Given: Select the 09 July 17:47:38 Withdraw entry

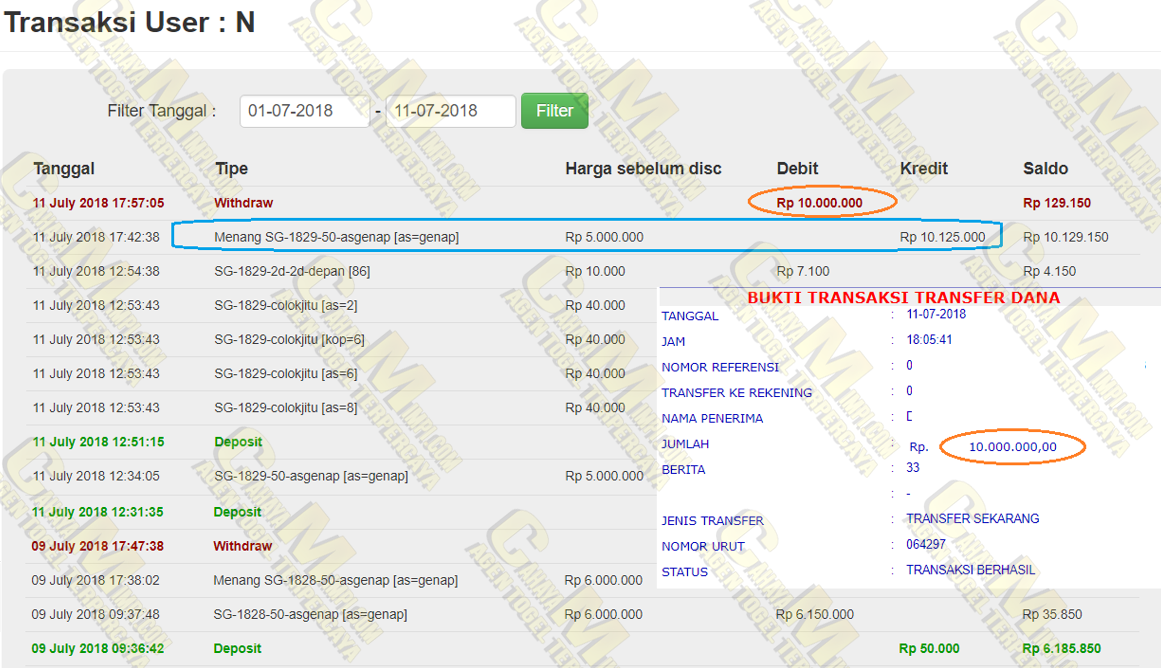Looking at the screenshot, I should point(242,546).
